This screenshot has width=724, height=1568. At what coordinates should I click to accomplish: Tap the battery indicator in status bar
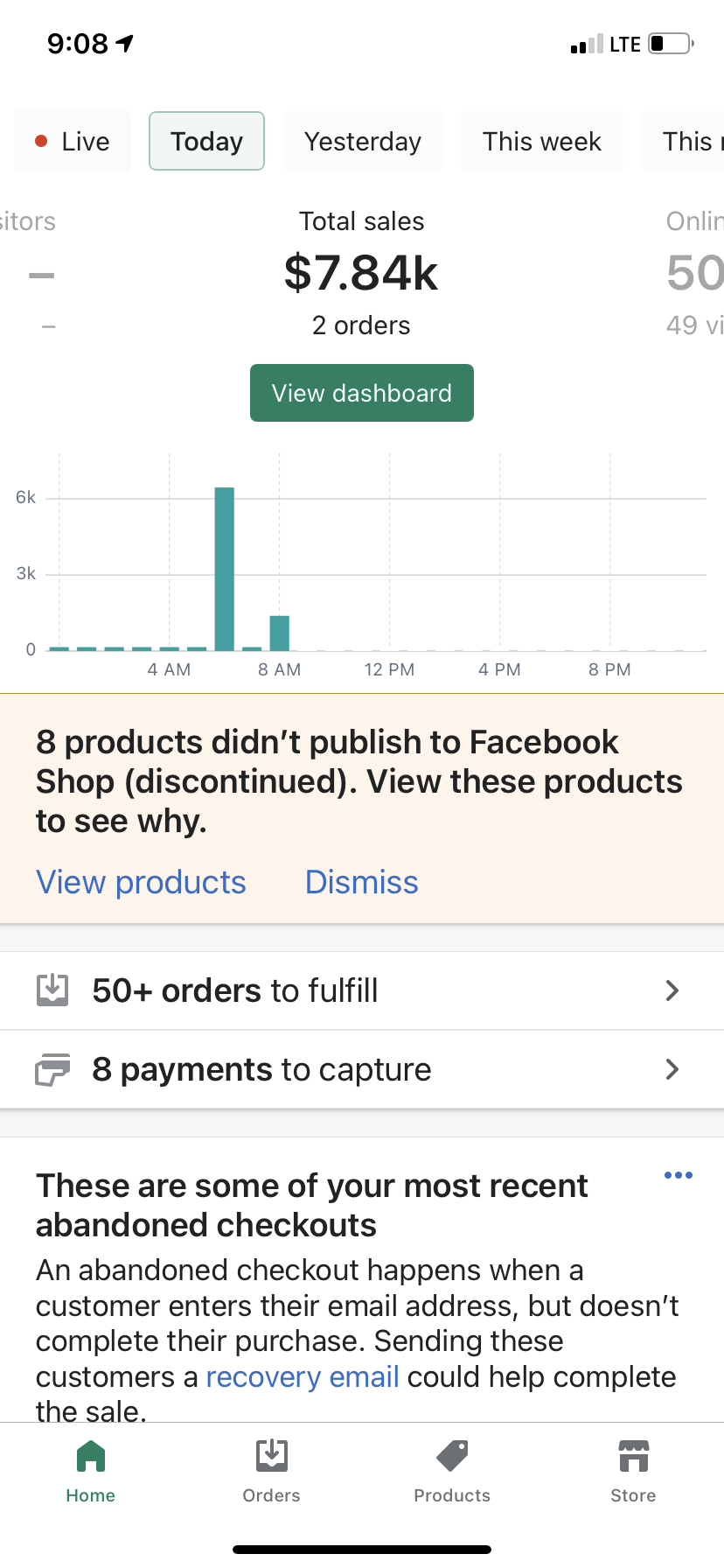pyautogui.click(x=671, y=43)
